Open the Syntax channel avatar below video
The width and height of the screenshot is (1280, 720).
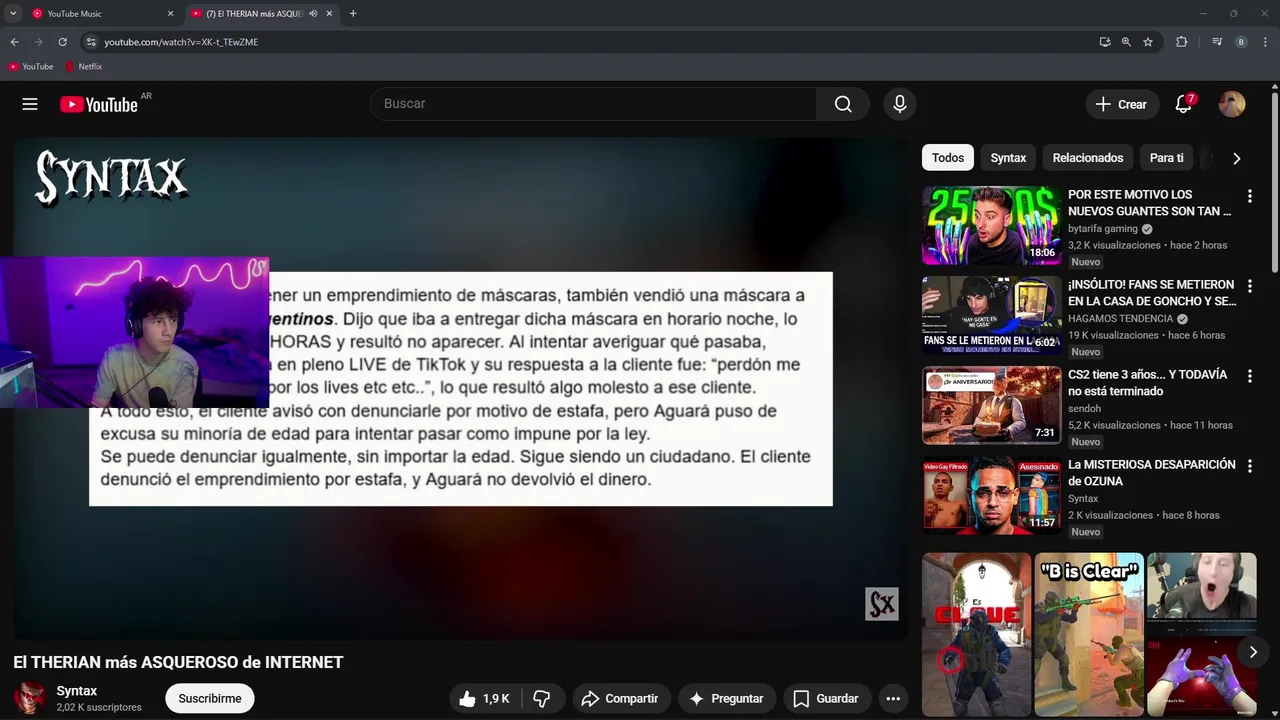pos(29,698)
